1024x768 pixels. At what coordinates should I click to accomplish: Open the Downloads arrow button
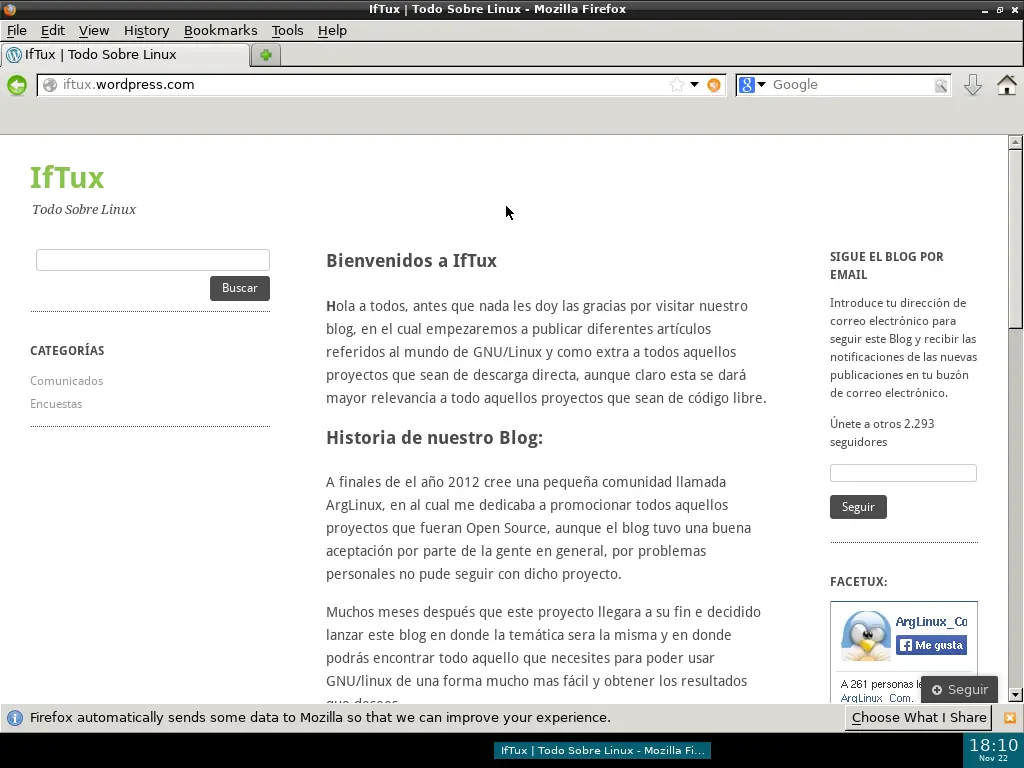(x=973, y=85)
